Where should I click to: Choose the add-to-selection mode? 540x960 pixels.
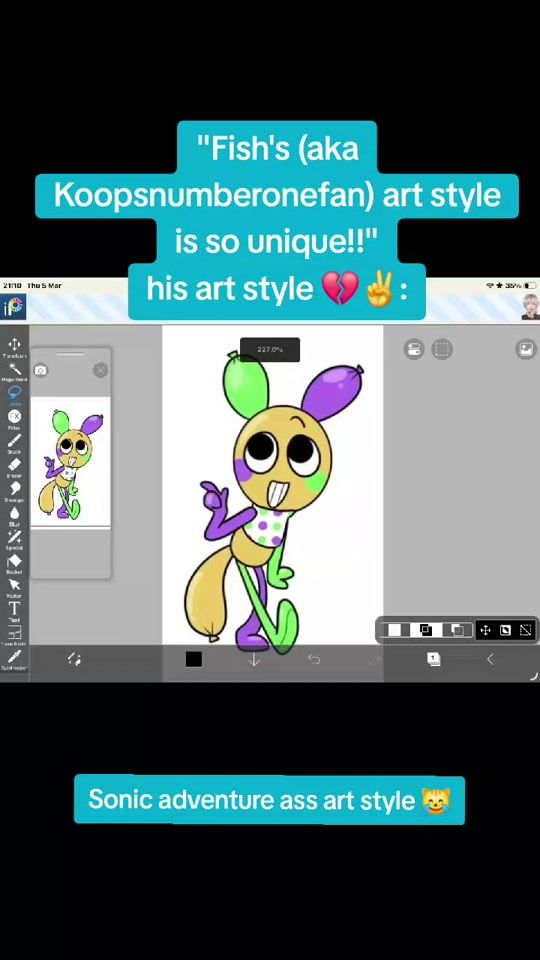426,630
